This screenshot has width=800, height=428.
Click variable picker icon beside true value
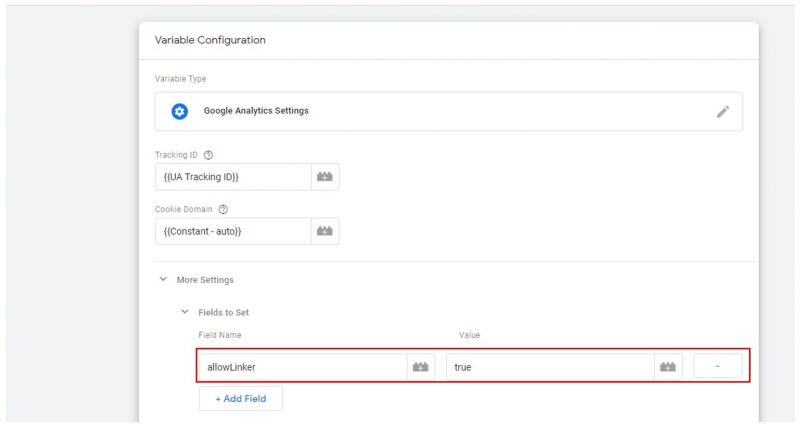[668, 367]
